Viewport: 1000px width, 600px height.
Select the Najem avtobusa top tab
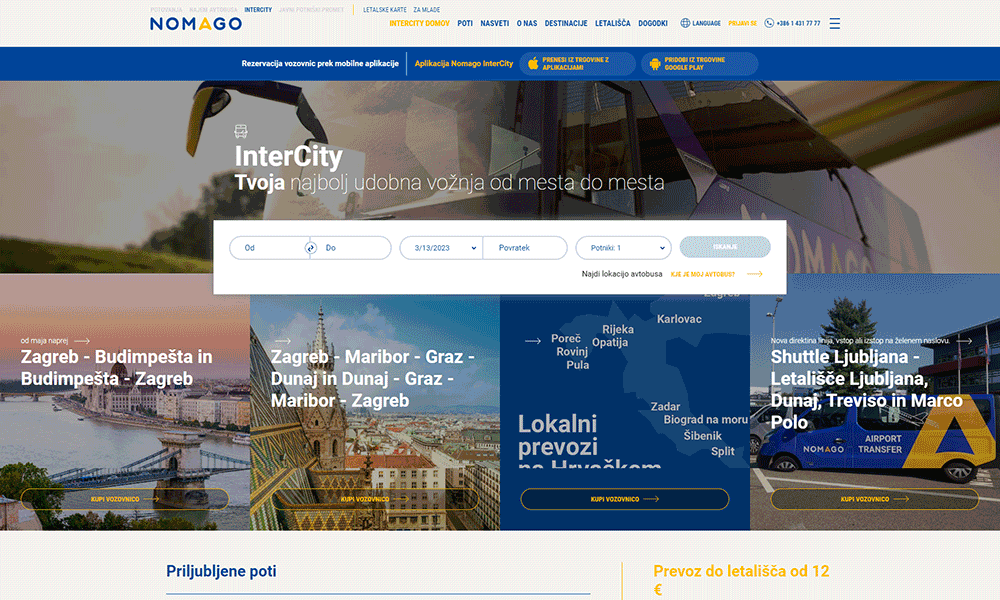click(x=213, y=10)
